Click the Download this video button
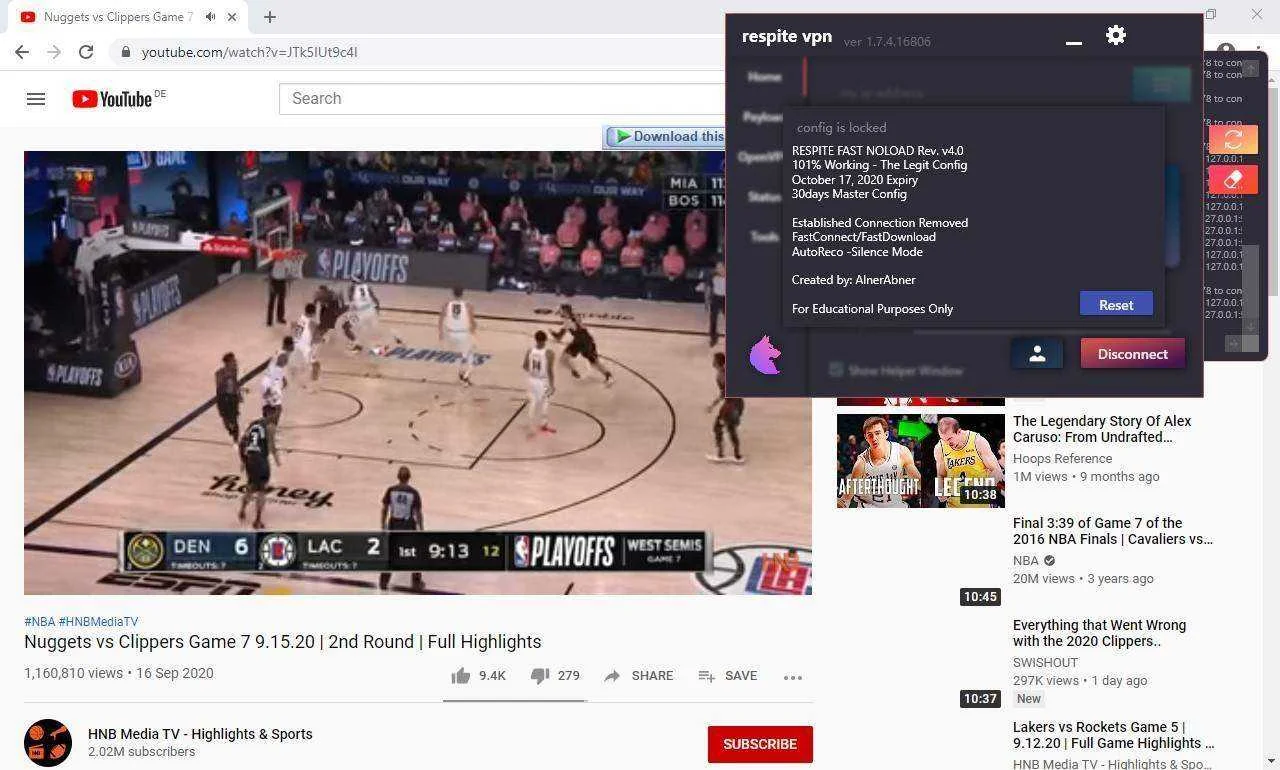The width and height of the screenshot is (1280, 770). [665, 137]
